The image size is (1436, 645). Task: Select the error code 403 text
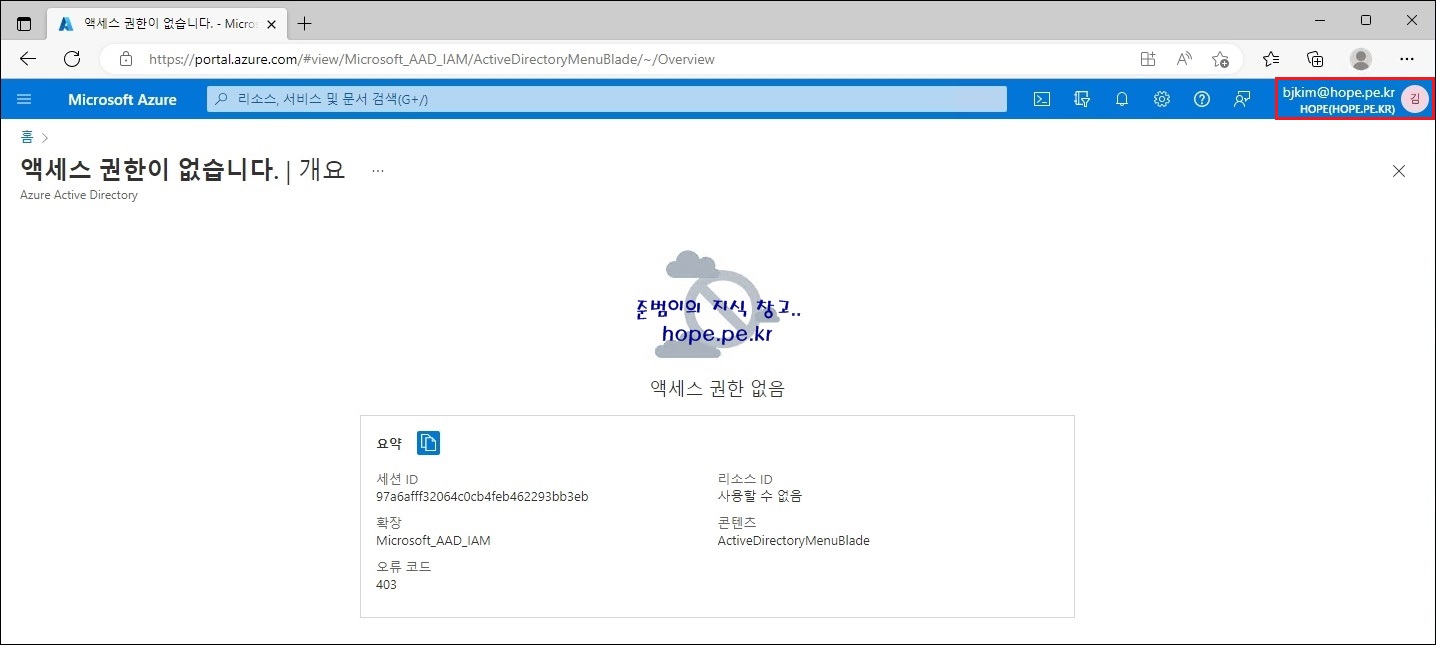point(386,584)
